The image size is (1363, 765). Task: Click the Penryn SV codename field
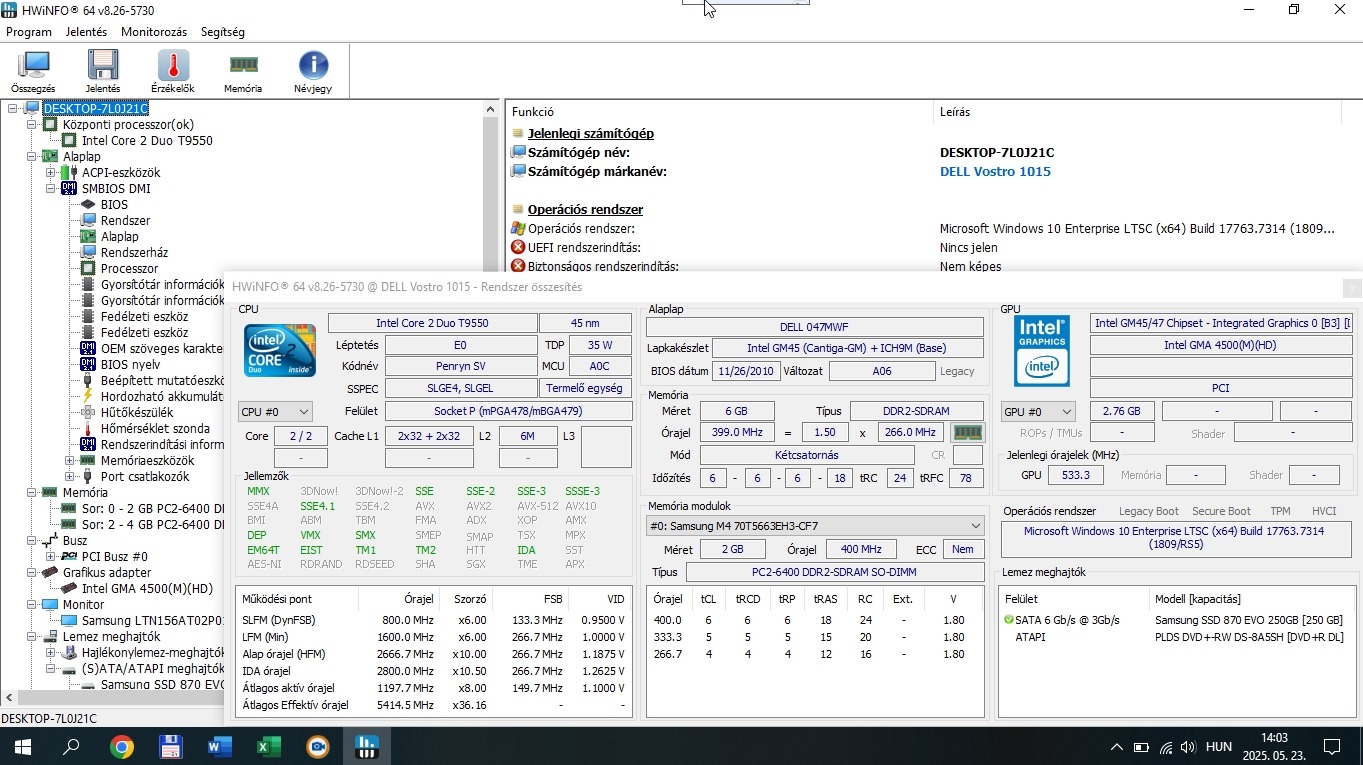460,367
